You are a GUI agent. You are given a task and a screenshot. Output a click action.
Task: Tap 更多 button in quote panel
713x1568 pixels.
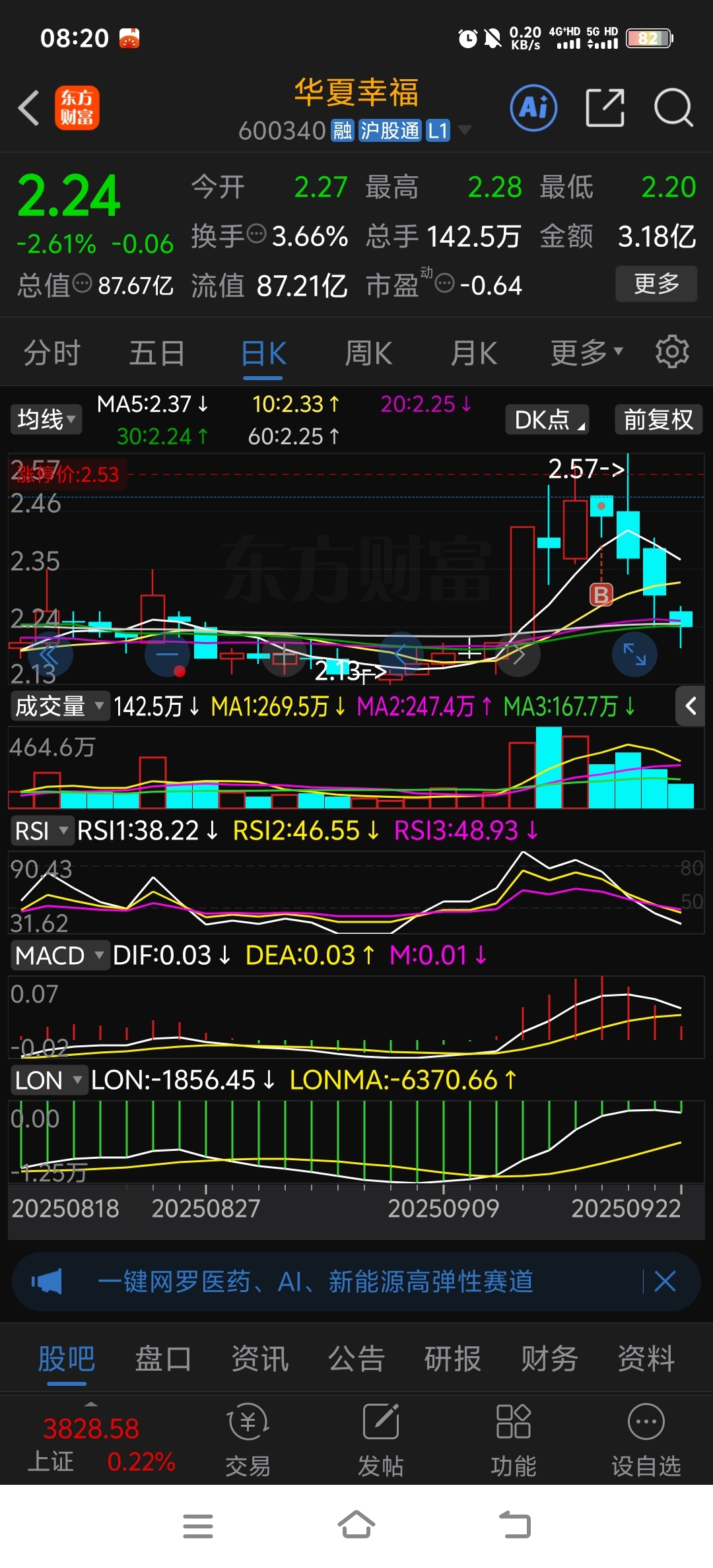(656, 284)
